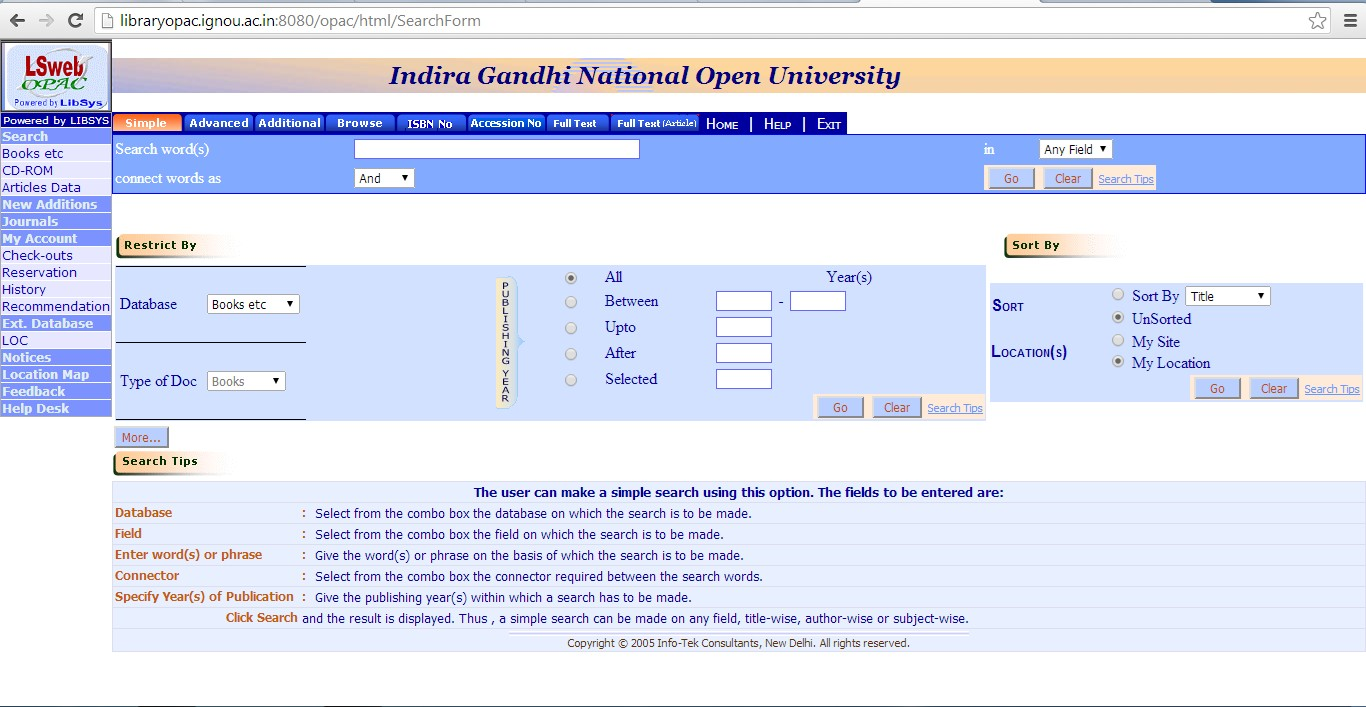Switch to the Advanced search tab
The image size is (1366, 707).
click(218, 123)
